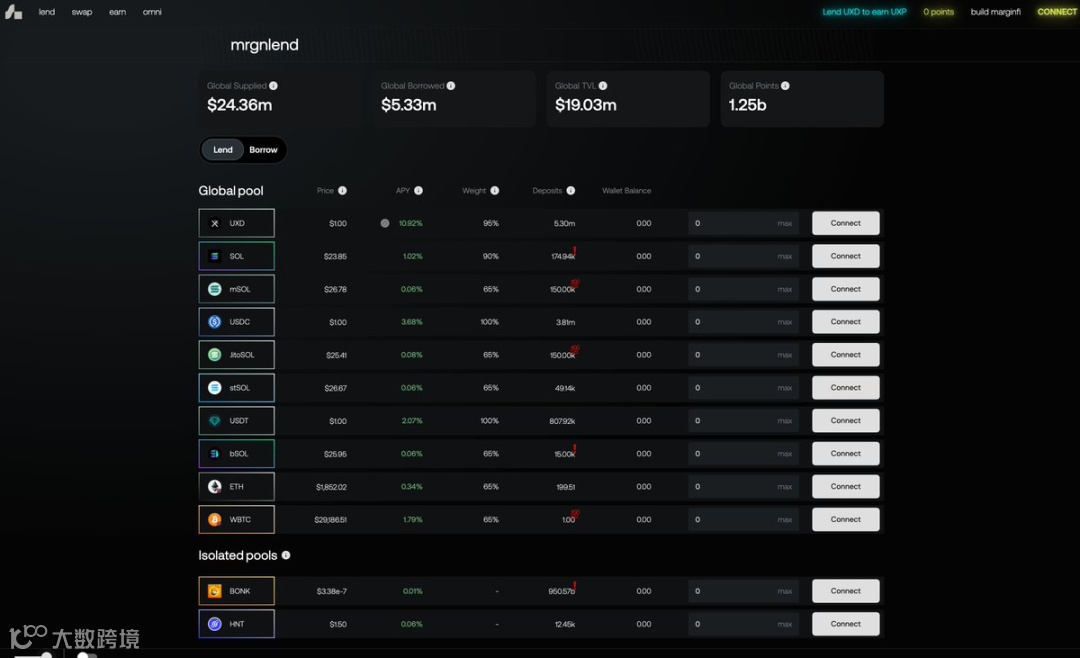Click the USDC token icon

(215, 322)
